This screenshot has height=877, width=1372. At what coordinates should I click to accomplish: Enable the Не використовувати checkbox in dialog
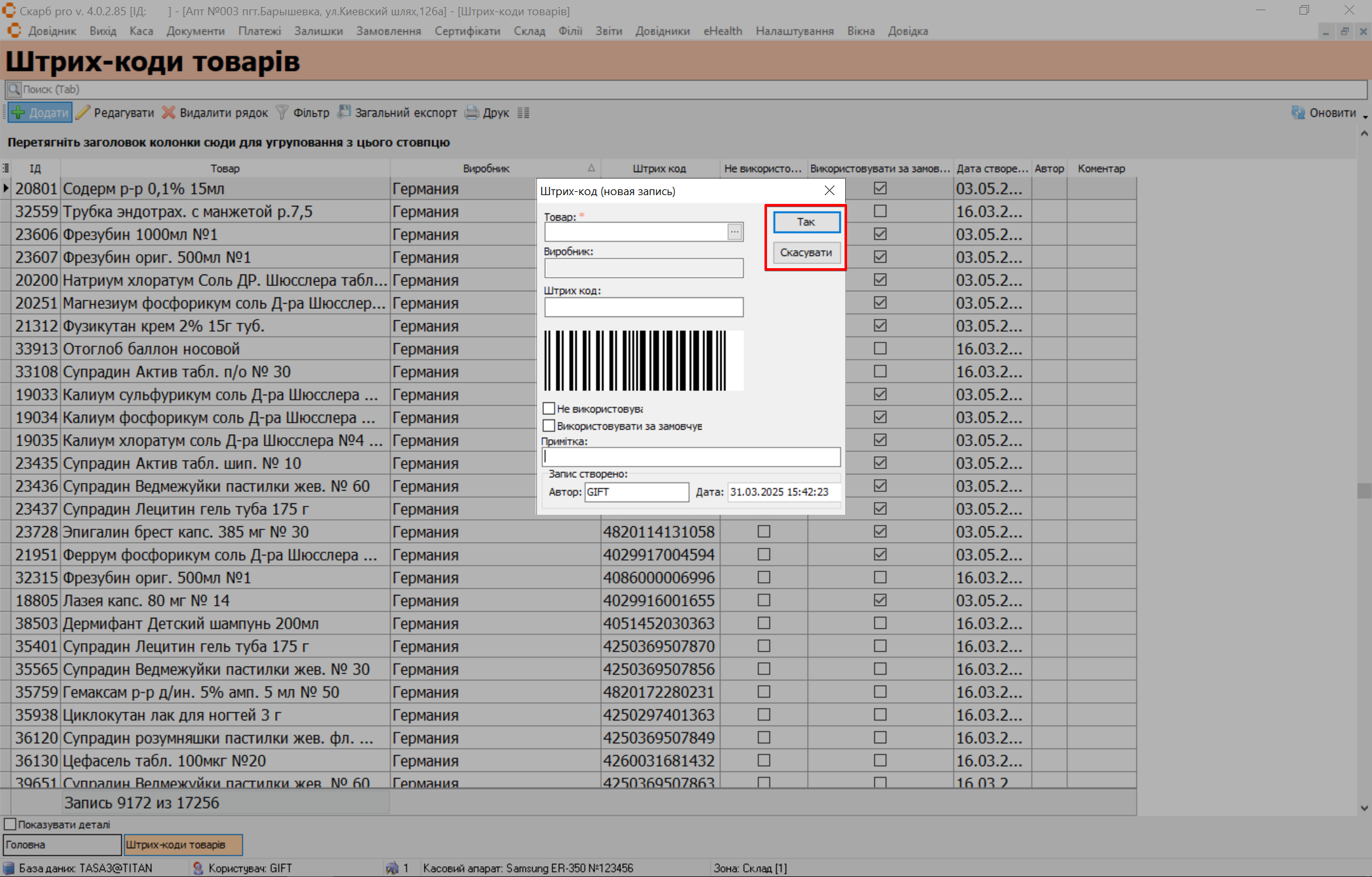[x=549, y=409]
